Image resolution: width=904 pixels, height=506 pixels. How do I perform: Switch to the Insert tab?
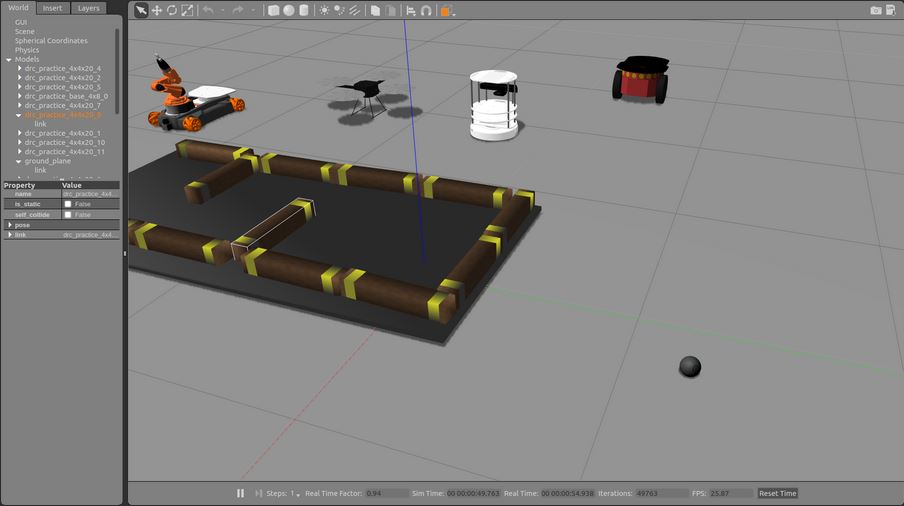(52, 8)
